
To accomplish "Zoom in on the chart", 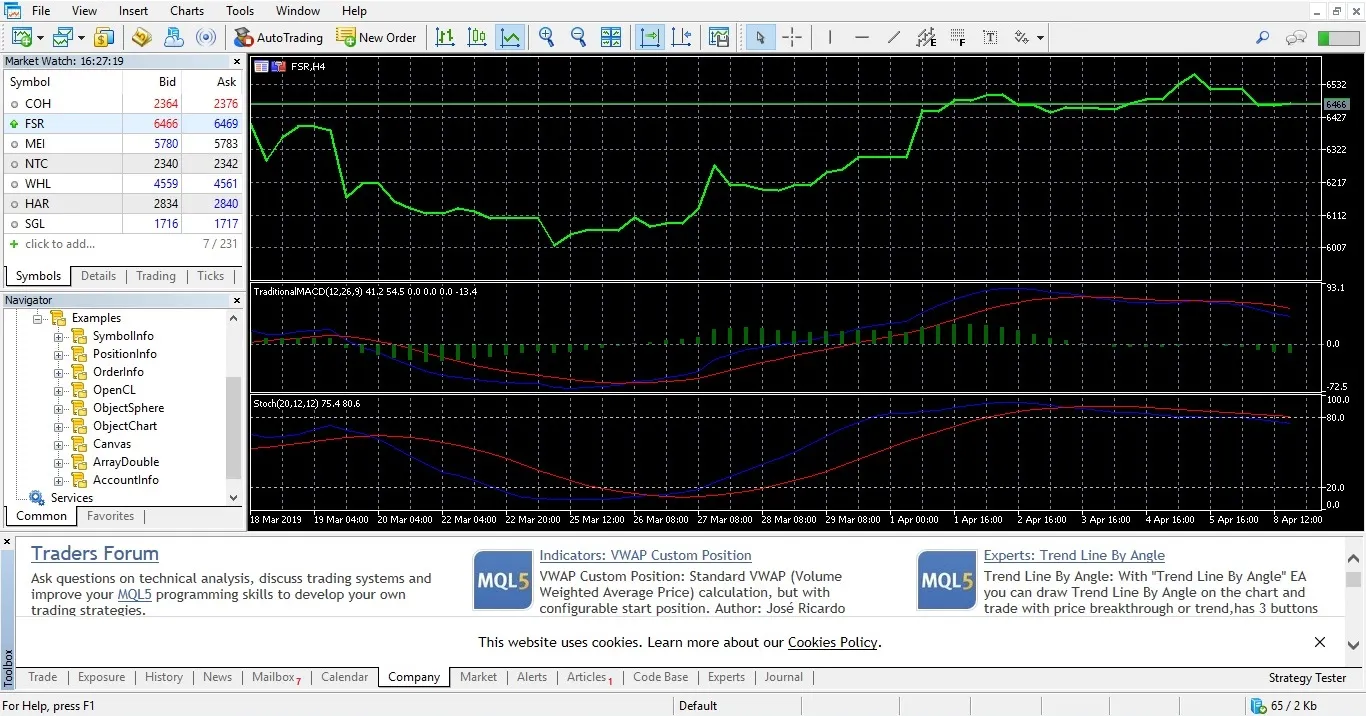I will pos(546,37).
